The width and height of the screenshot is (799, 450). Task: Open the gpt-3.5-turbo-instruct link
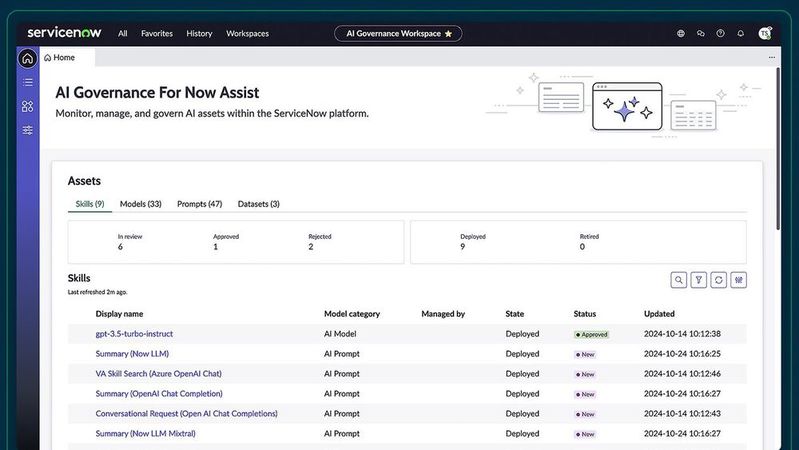click(x=134, y=334)
